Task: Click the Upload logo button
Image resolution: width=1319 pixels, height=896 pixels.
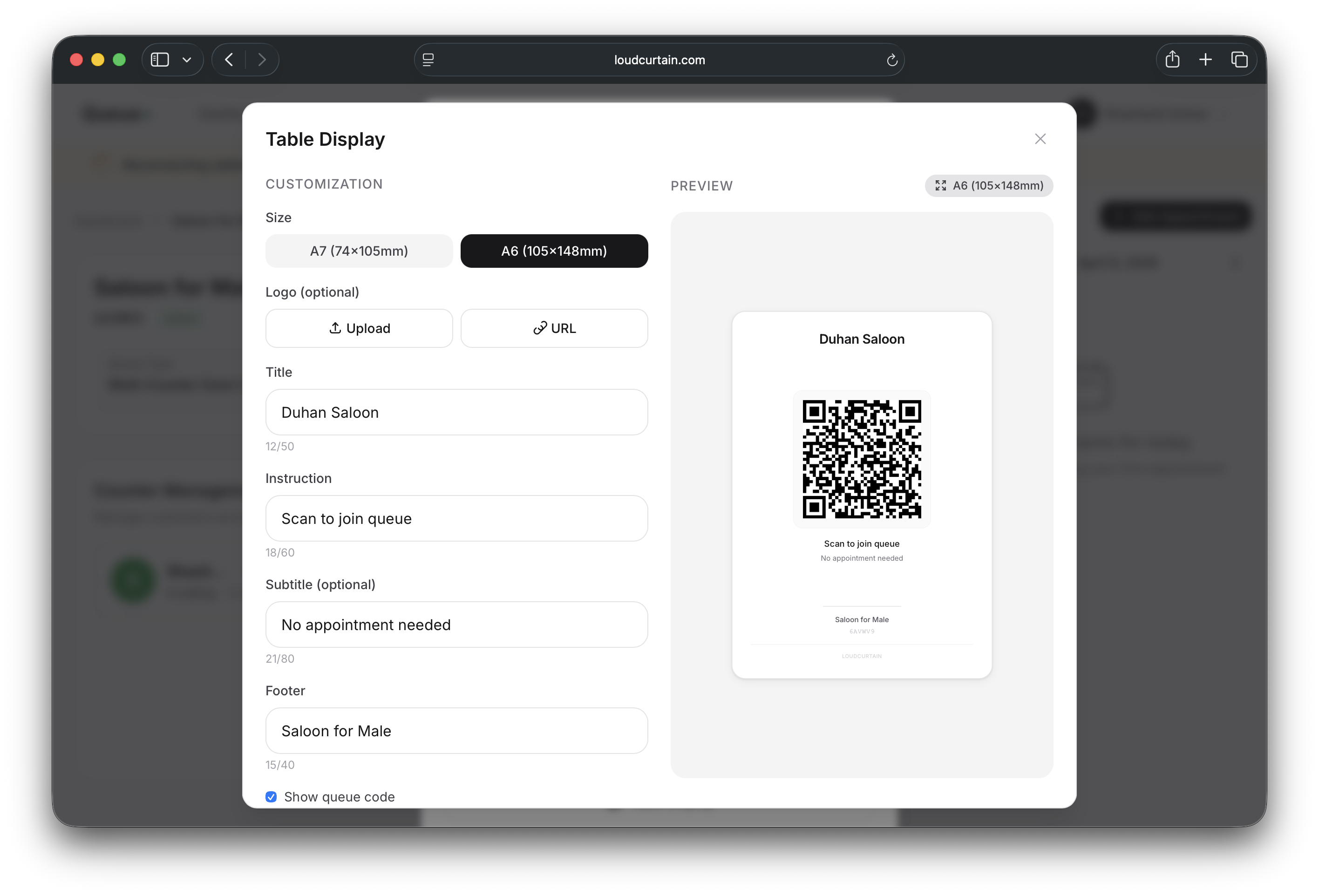Action: tap(359, 328)
